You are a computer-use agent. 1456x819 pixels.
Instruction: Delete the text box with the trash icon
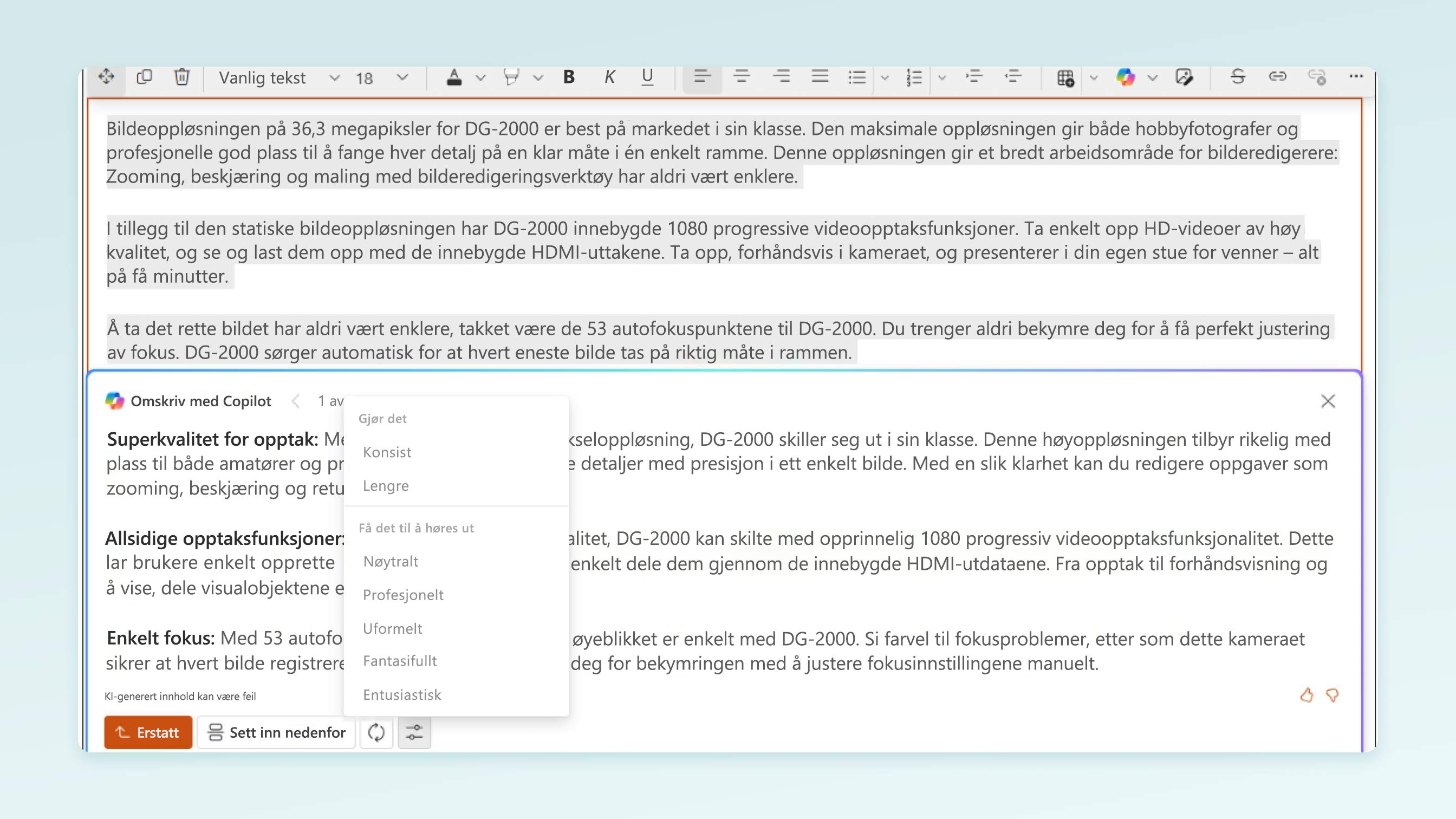coord(181,76)
